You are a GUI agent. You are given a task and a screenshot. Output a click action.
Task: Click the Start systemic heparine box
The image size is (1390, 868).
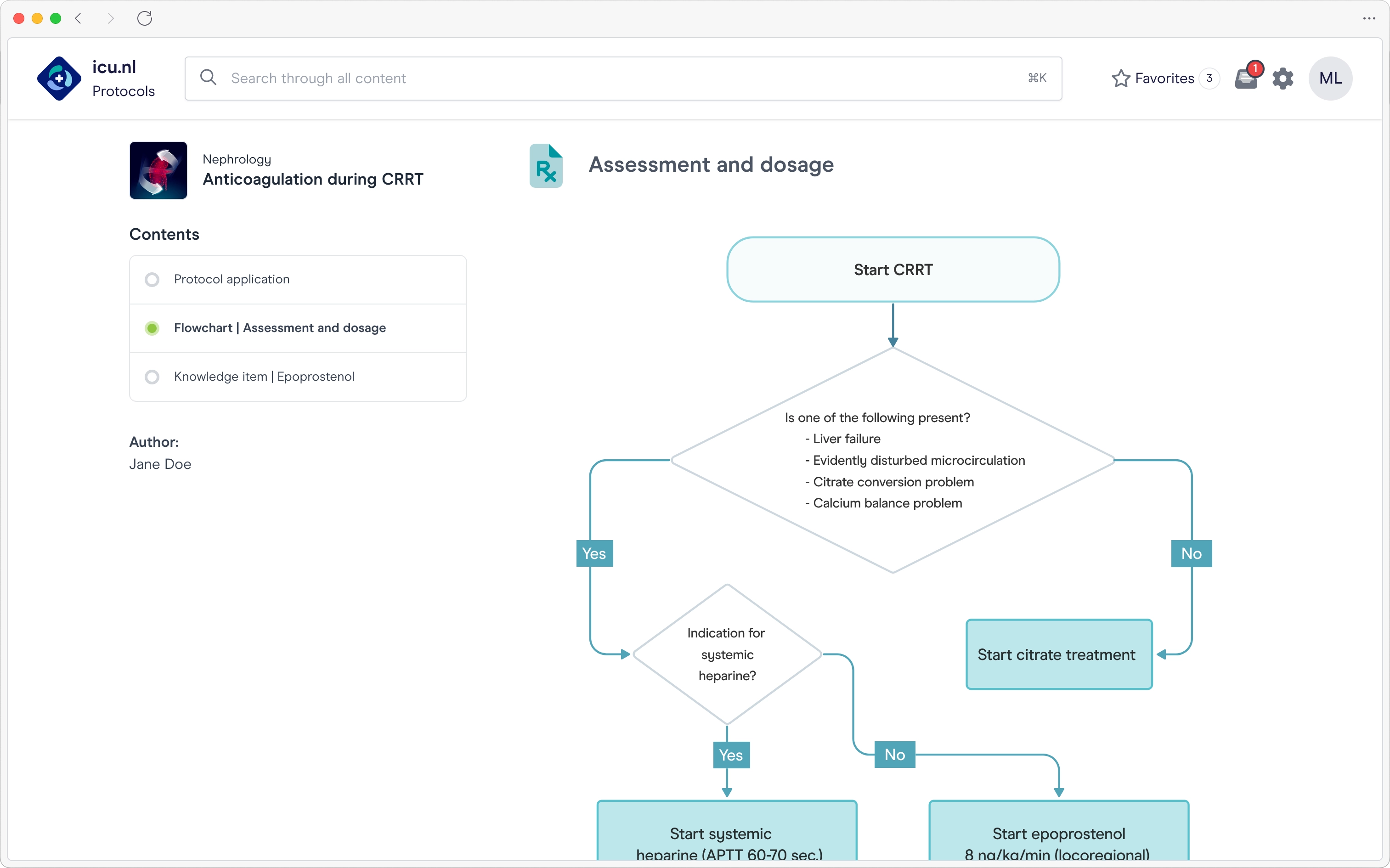click(727, 831)
